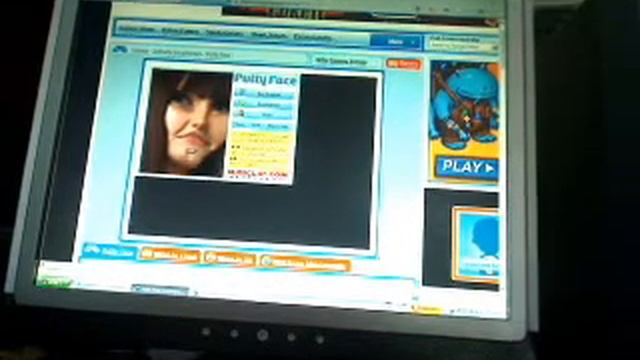
Task: Click the green Windows Start button
Action: pos(54,282)
